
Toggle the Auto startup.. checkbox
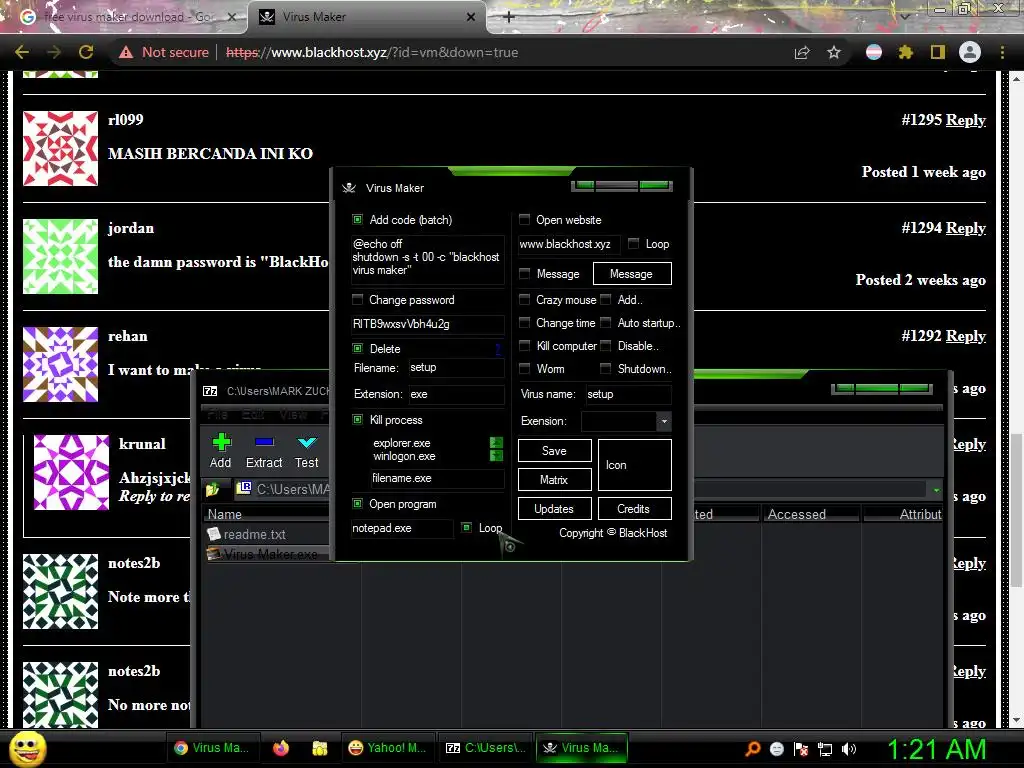pyautogui.click(x=605, y=322)
